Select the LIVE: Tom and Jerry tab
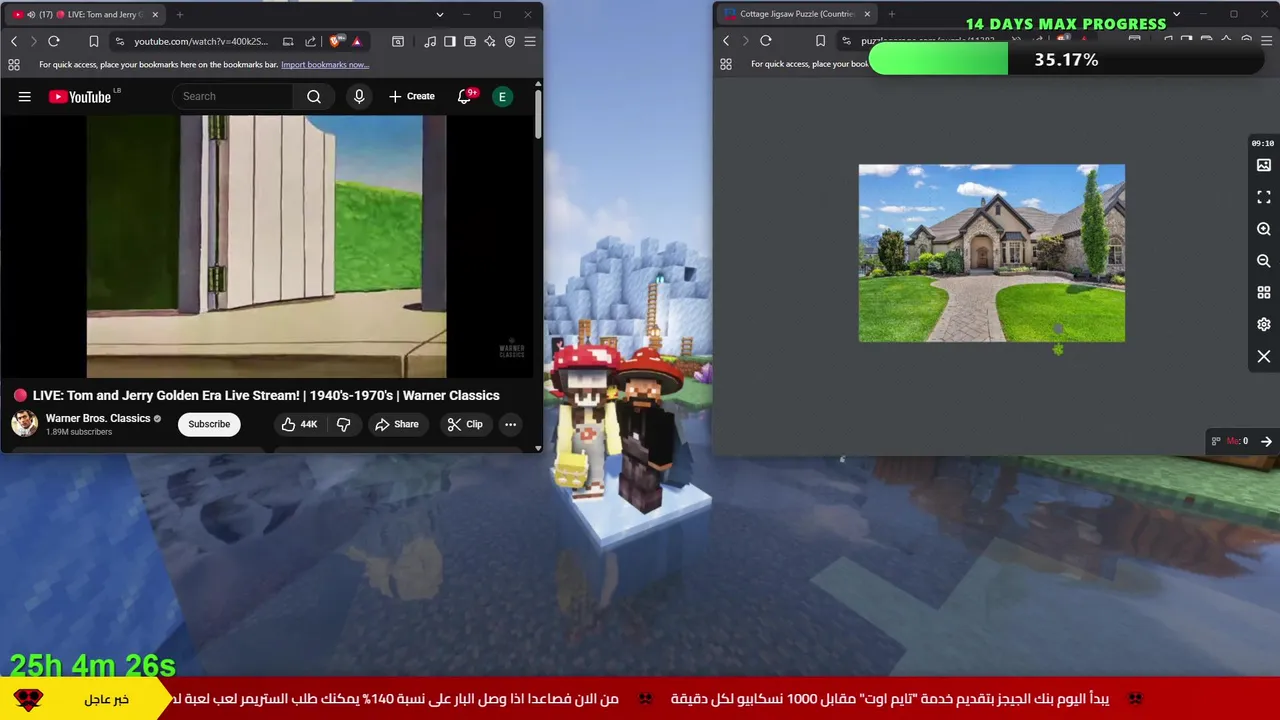 [x=85, y=14]
